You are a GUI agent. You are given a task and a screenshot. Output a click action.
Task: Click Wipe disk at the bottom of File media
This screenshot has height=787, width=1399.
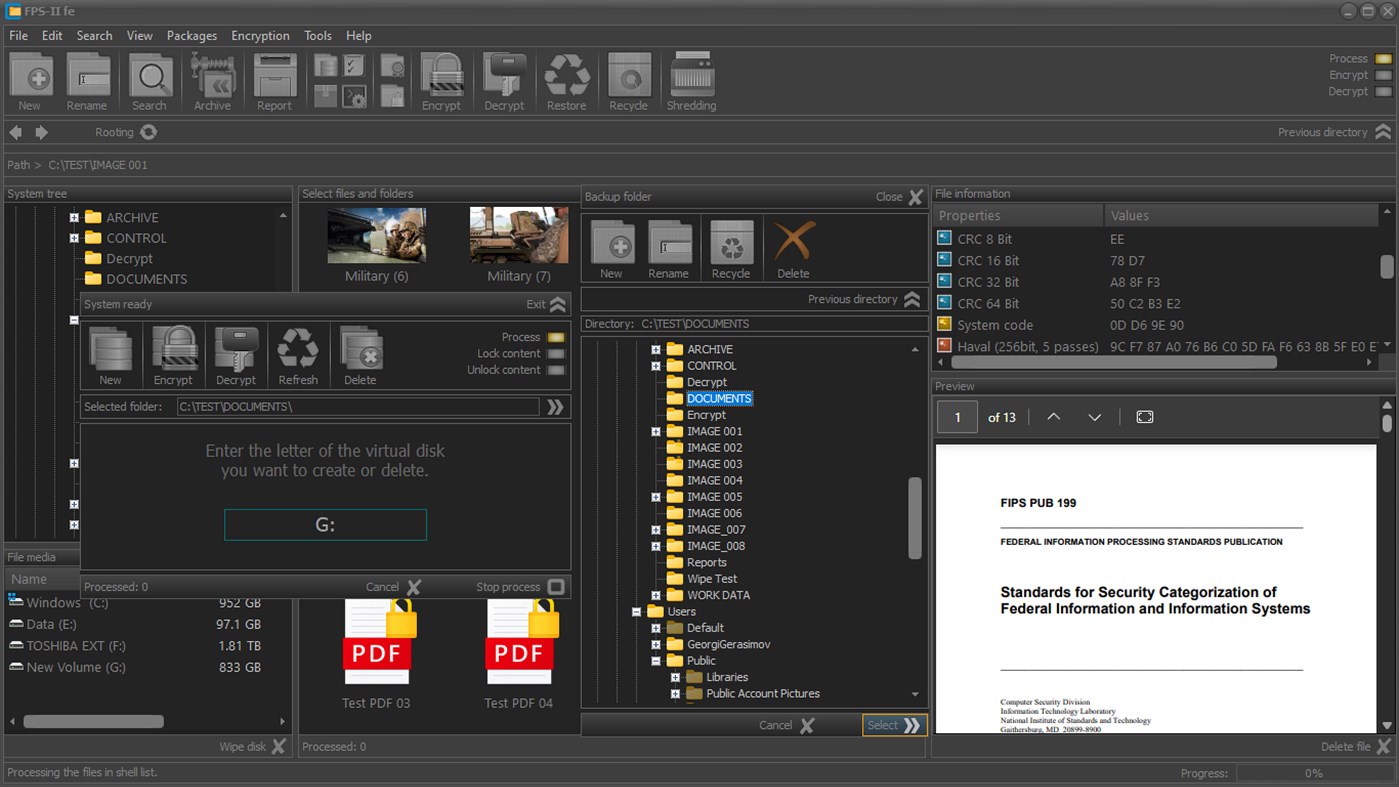[250, 745]
